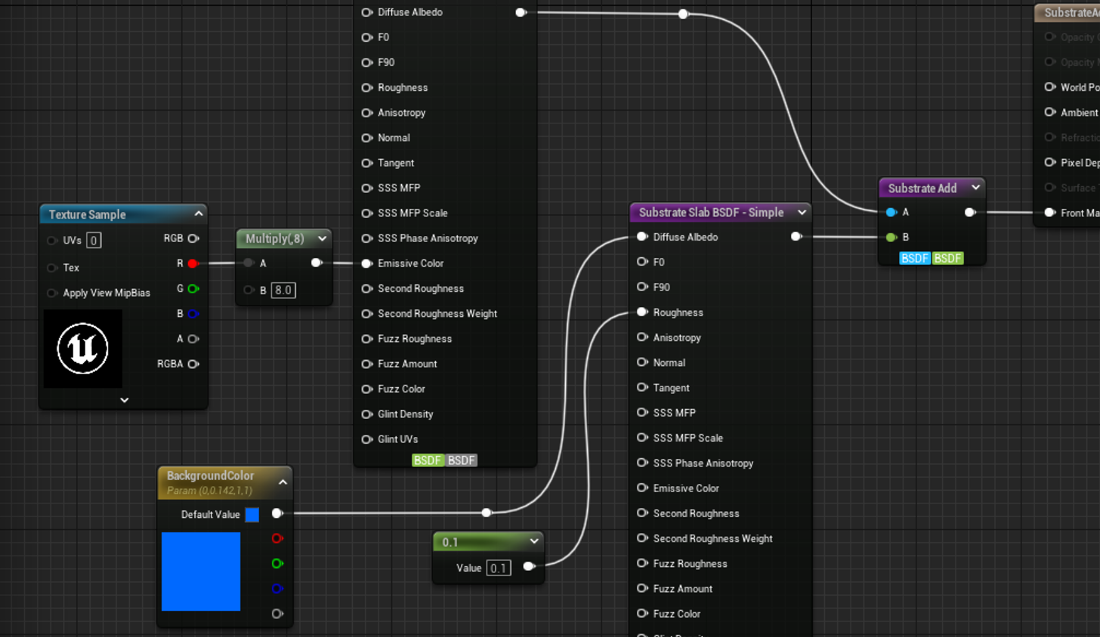Click the SSS MFP Scale pin on Slab BSDF - Simple
The width and height of the screenshot is (1100, 637).
(x=642, y=438)
